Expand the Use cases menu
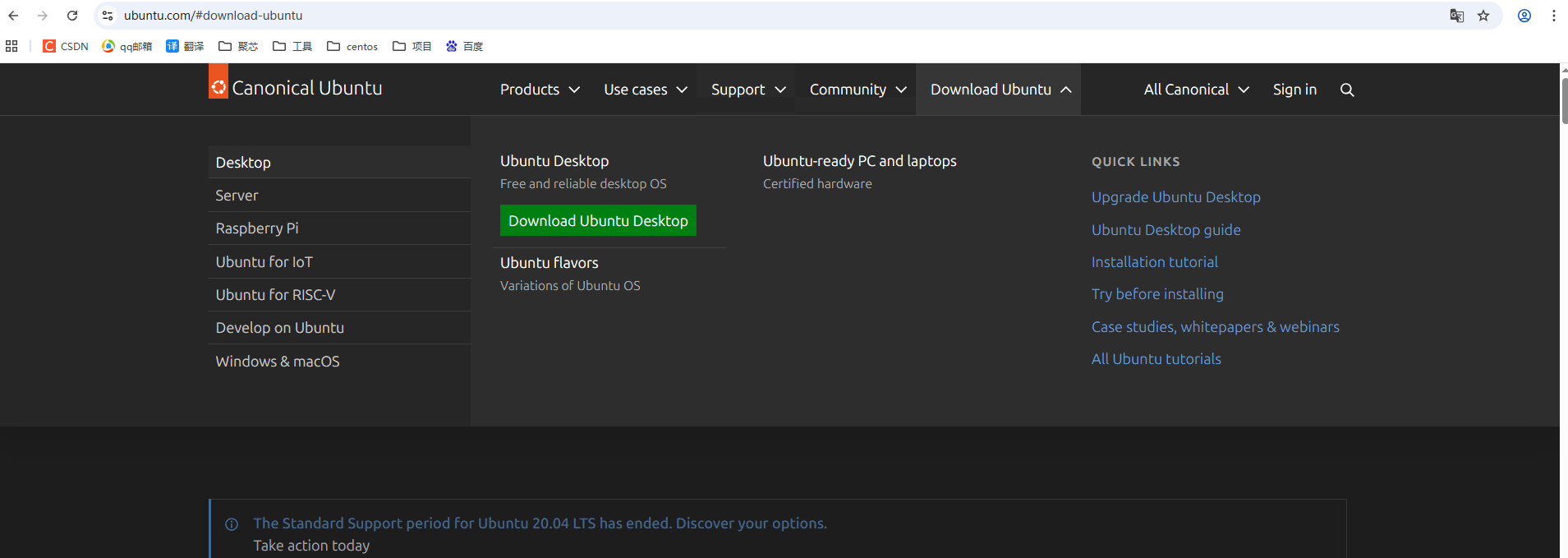The image size is (1568, 558). [x=646, y=90]
